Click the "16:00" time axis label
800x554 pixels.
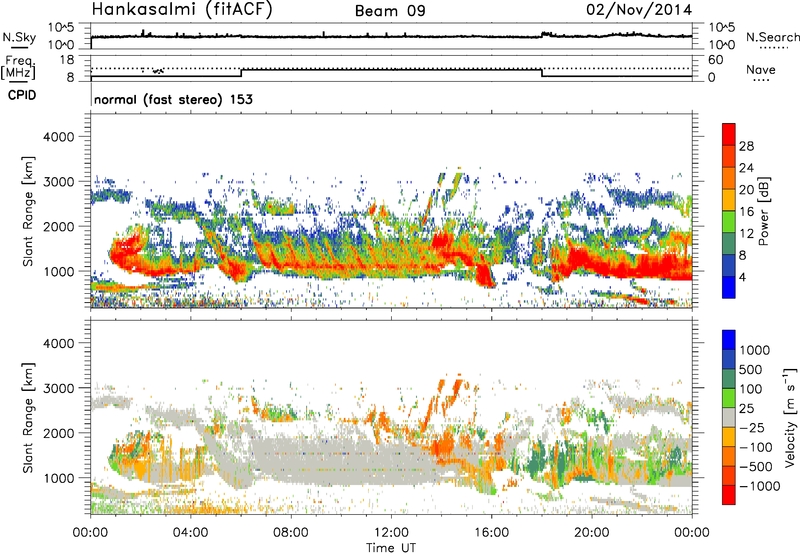click(x=491, y=533)
